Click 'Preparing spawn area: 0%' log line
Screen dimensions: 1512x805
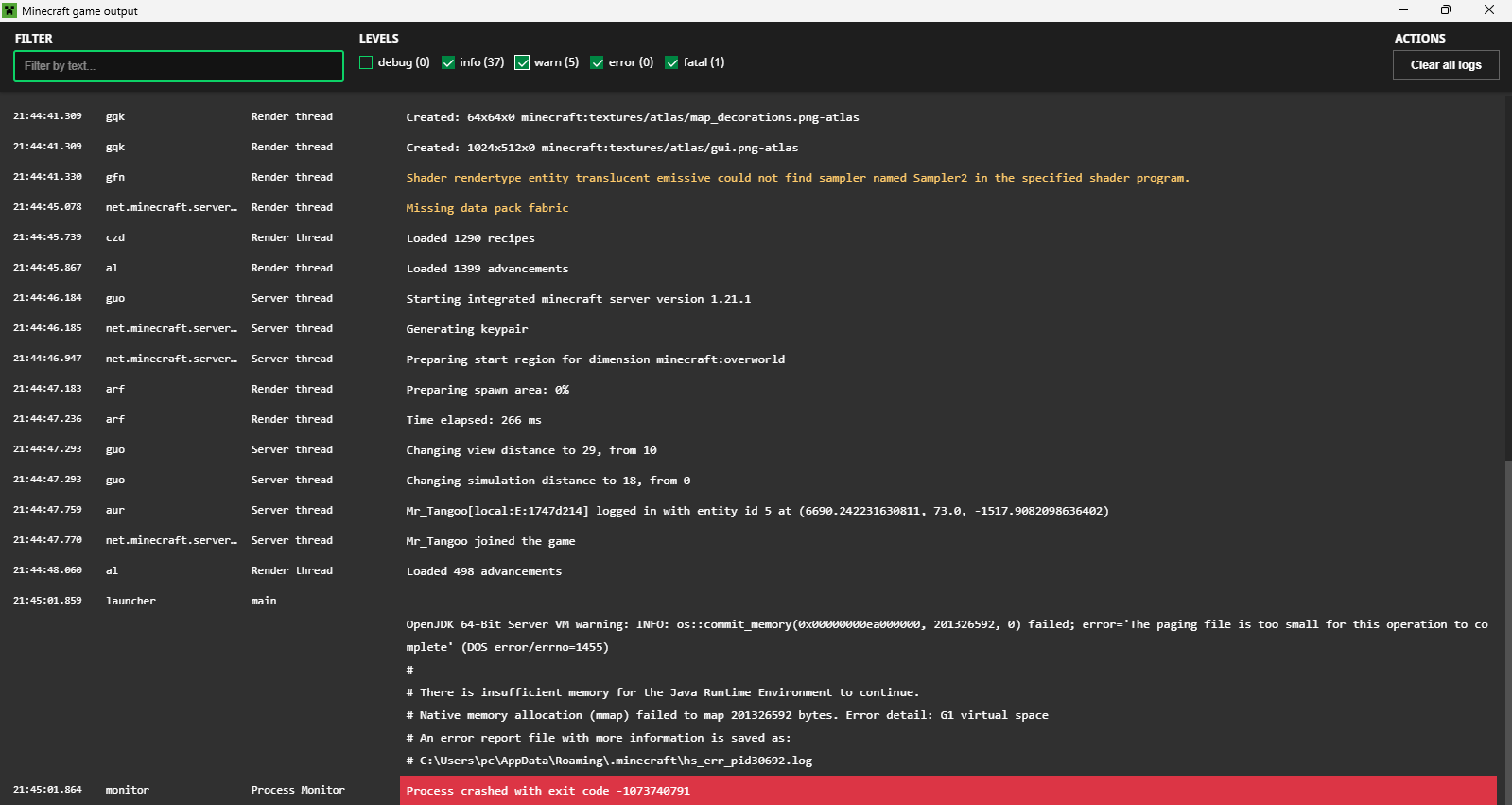point(488,390)
